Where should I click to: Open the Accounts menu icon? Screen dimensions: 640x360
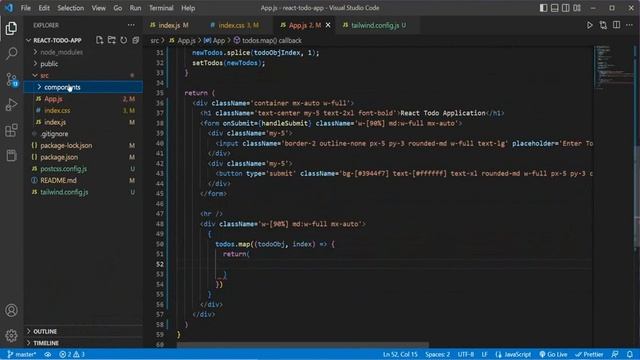pos(11,311)
